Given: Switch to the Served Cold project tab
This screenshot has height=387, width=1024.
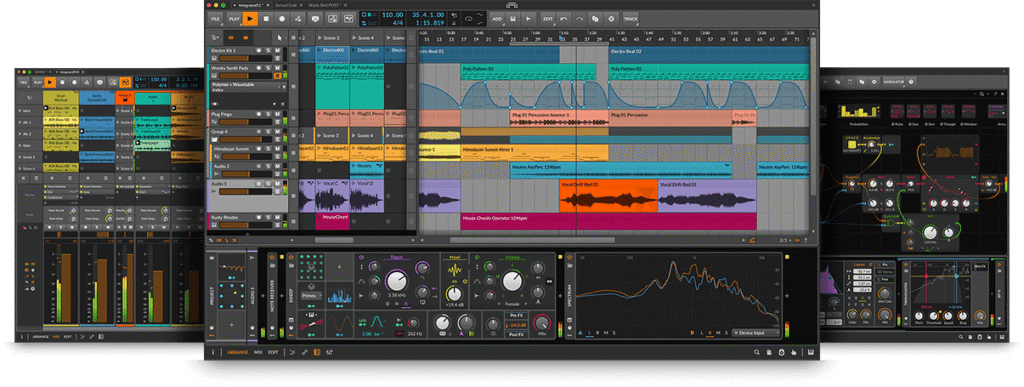Looking at the screenshot, I should [286, 5].
